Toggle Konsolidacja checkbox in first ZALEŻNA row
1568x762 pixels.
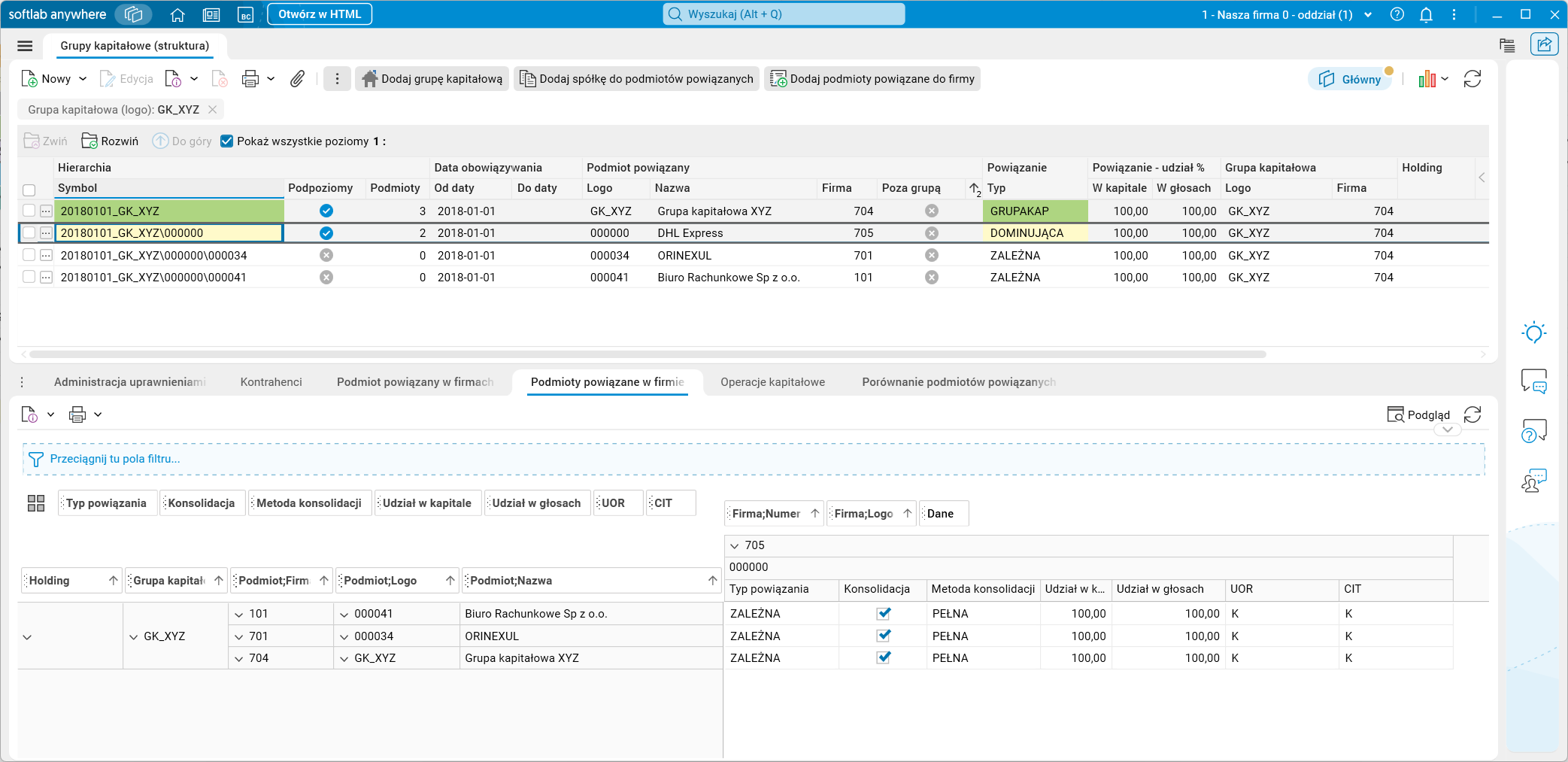pos(884,614)
